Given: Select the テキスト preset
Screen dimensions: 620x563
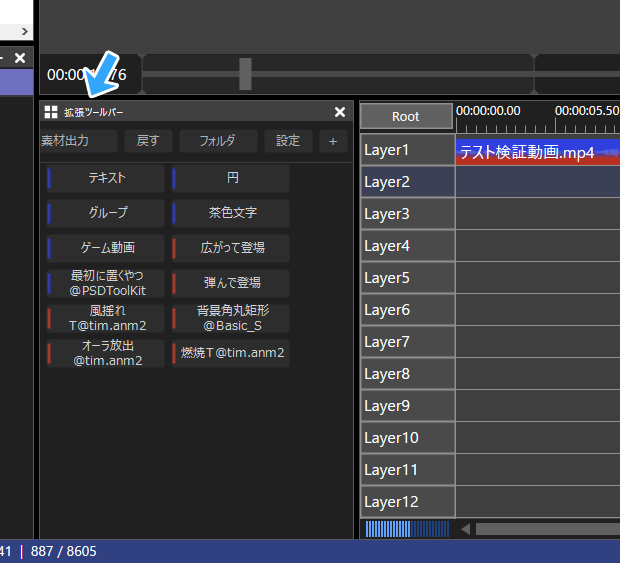Looking at the screenshot, I should (106, 178).
